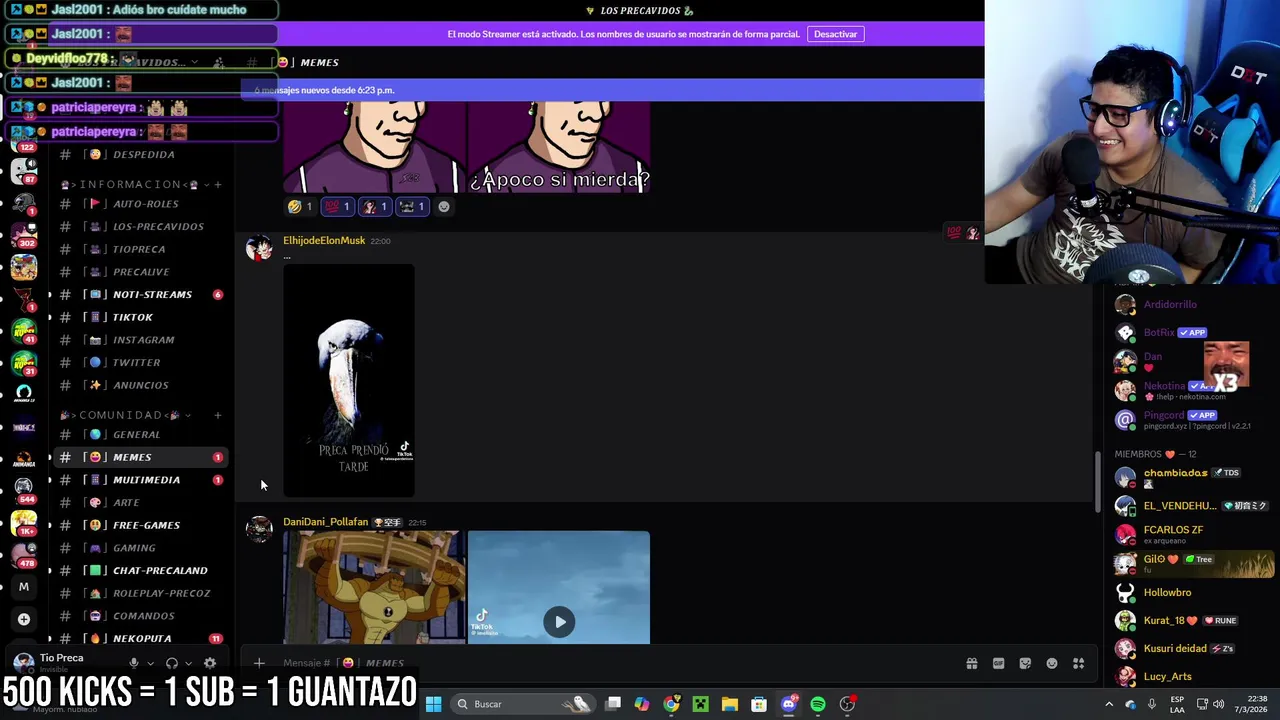Click the taskbar Buscar search box

(x=524, y=704)
